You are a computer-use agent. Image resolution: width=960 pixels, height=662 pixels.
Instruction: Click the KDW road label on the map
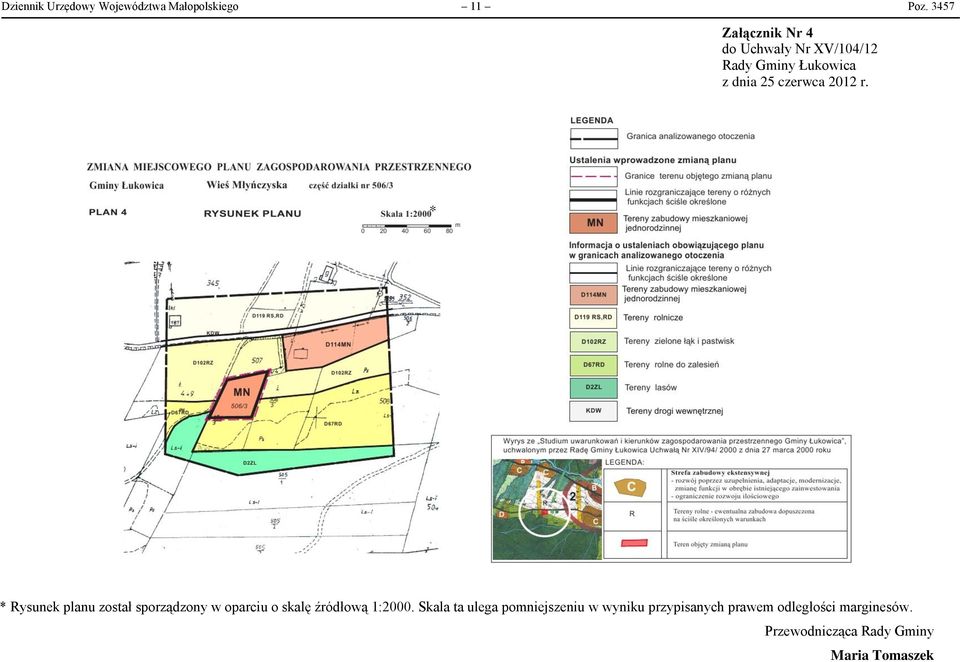coord(213,333)
